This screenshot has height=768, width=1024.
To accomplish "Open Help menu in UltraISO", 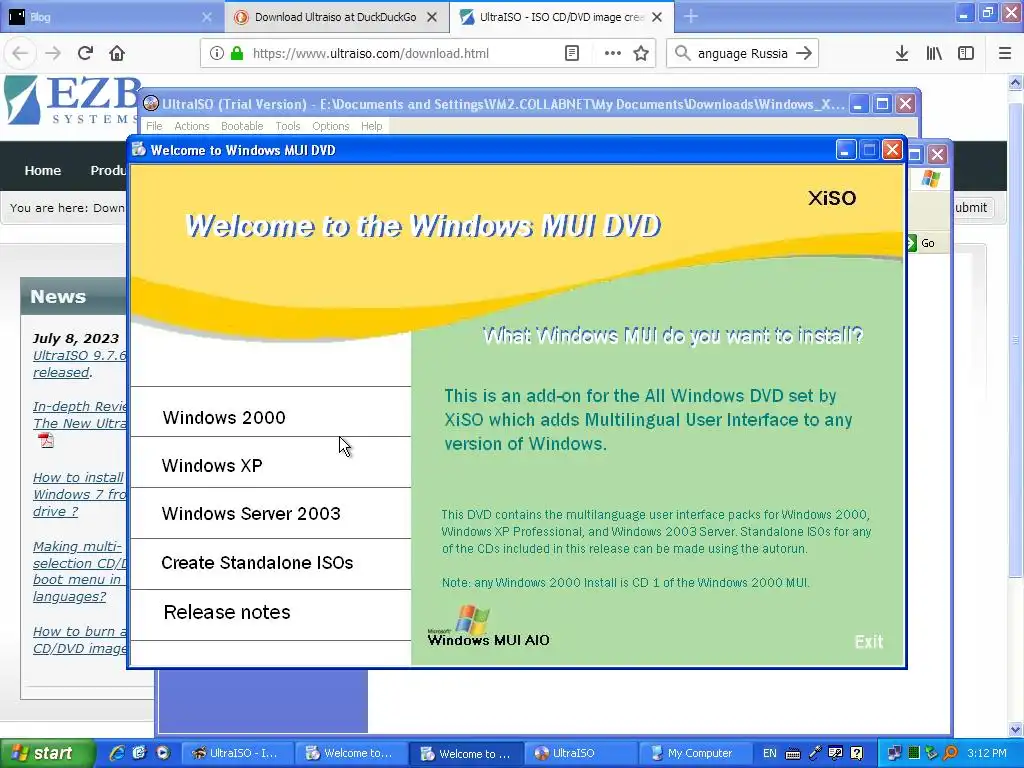I will [x=372, y=126].
